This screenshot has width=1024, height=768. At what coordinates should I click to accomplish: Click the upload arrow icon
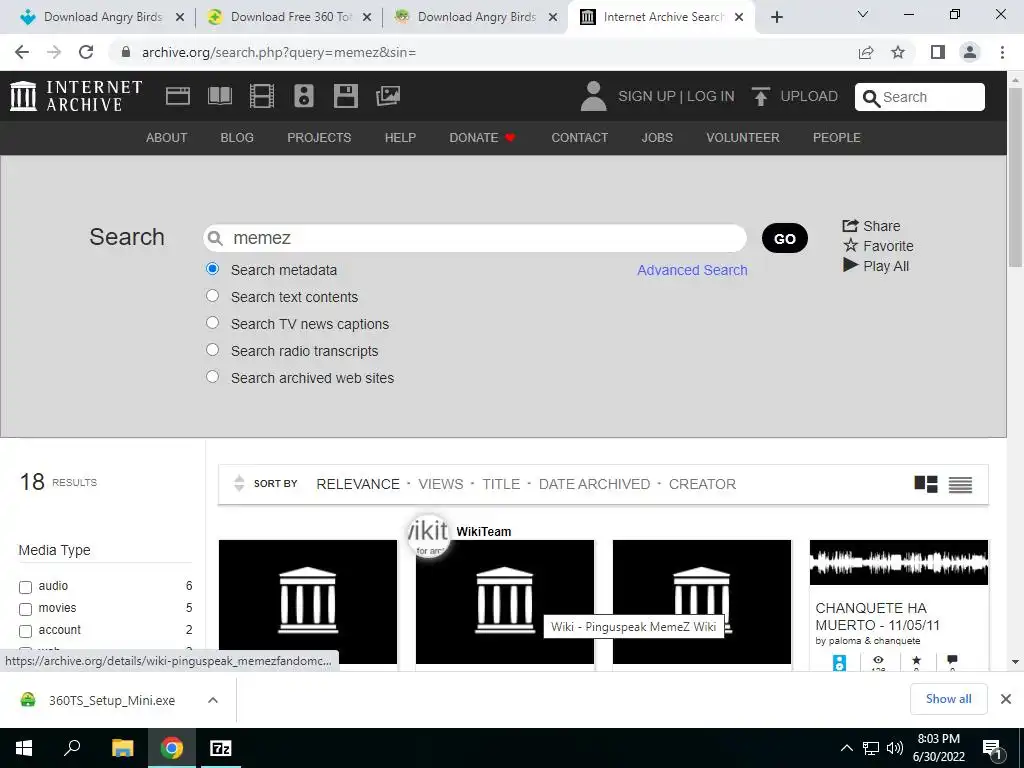click(760, 97)
